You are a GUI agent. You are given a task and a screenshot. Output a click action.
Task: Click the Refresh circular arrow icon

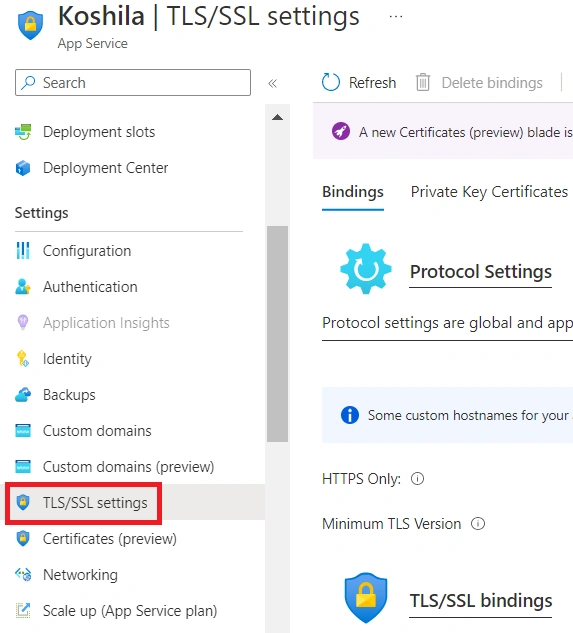point(331,82)
